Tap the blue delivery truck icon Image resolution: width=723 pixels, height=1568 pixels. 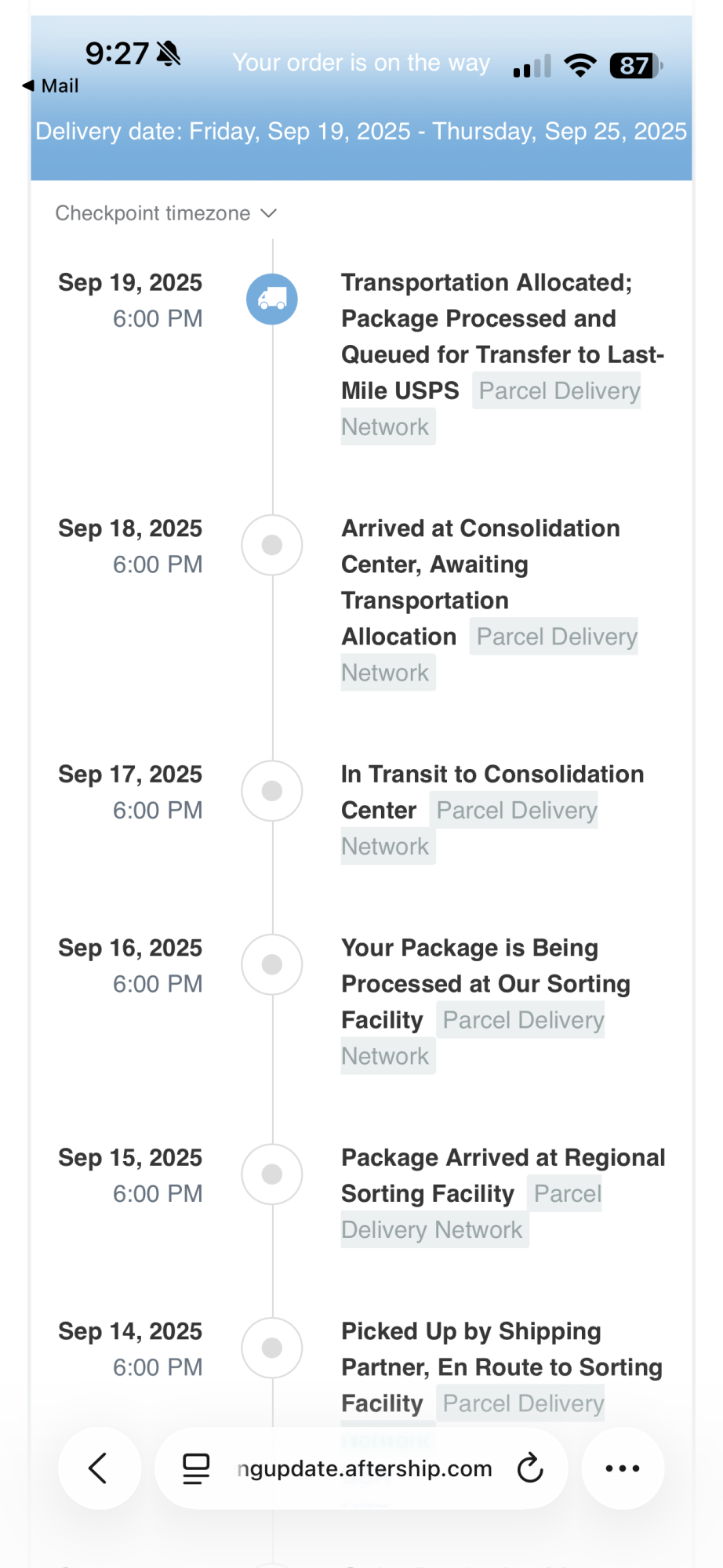click(272, 299)
